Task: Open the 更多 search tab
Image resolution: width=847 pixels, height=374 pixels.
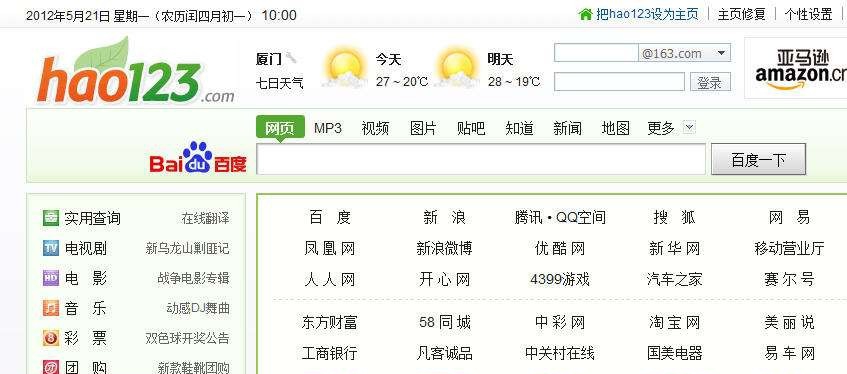Action: (x=661, y=128)
